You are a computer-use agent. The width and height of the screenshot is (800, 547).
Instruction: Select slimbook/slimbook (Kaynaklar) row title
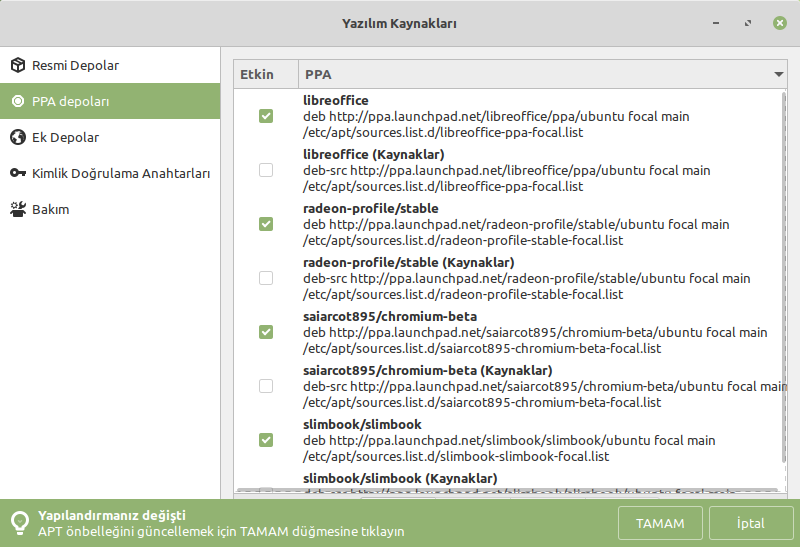pyautogui.click(x=400, y=479)
